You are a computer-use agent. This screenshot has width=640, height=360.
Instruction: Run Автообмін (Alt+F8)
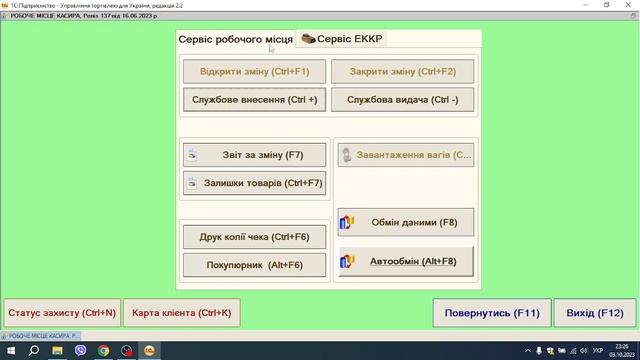pyautogui.click(x=406, y=261)
